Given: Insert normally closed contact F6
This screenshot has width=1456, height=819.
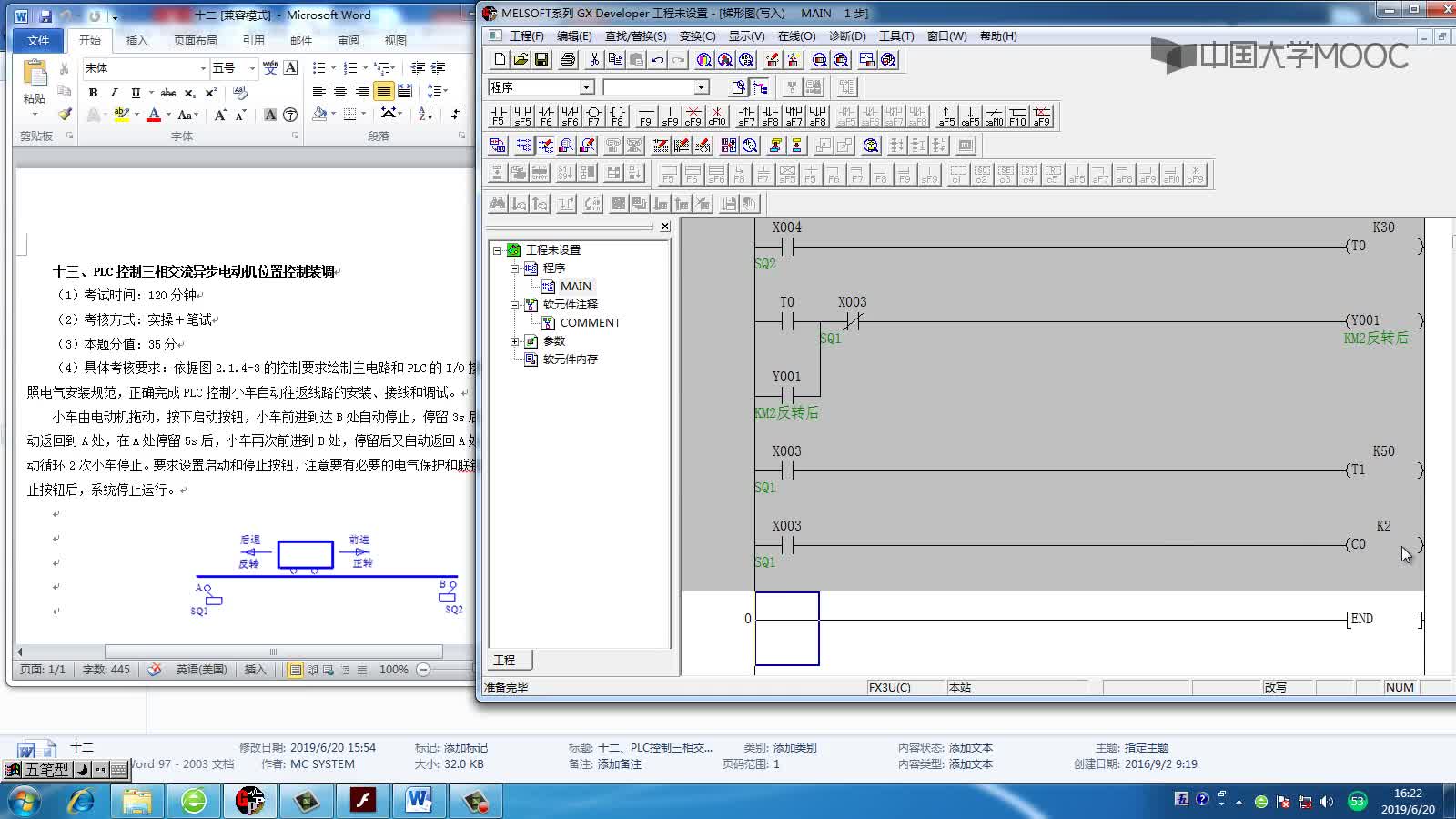Looking at the screenshot, I should tap(546, 116).
